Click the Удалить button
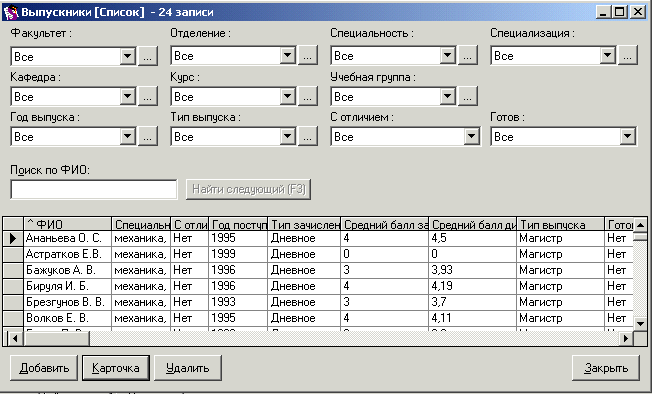Screen dimensions: 652x394 coord(188,368)
